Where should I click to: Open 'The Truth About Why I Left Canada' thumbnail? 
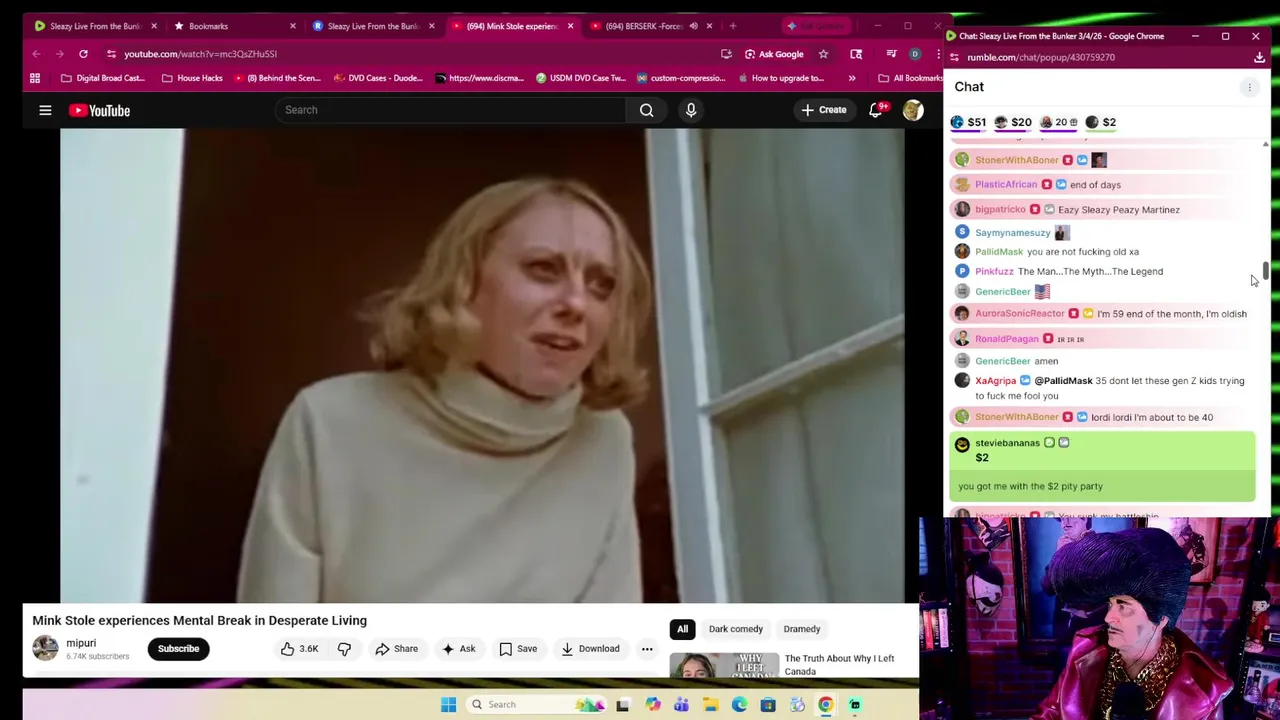pyautogui.click(x=724, y=666)
